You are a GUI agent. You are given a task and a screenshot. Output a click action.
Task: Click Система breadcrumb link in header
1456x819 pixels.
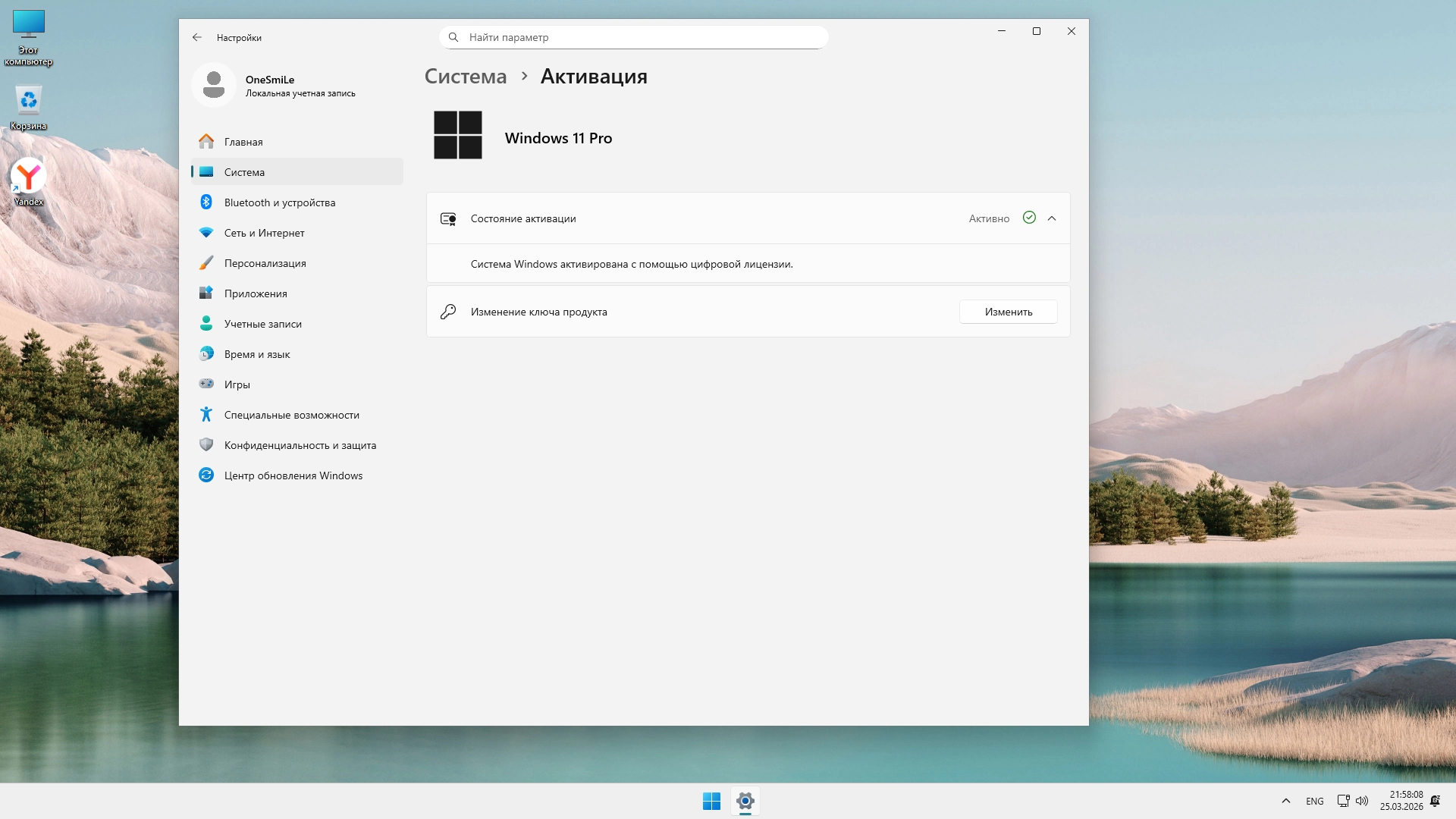465,77
